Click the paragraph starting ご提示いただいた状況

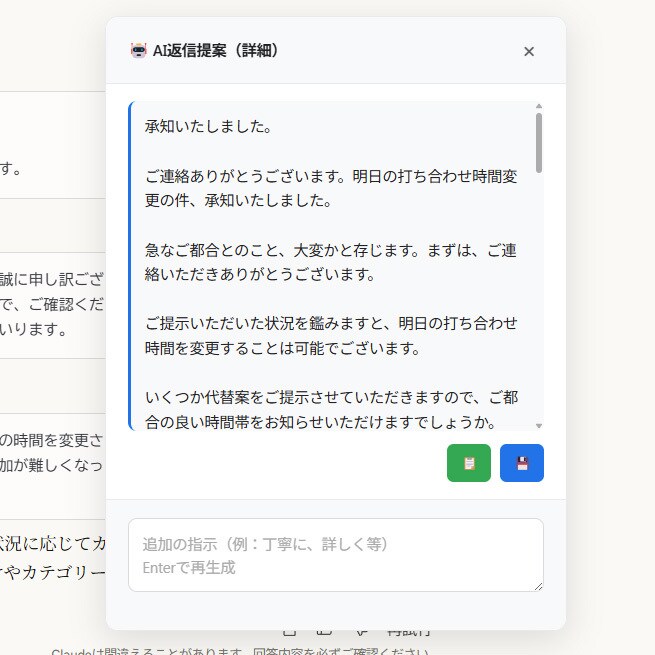[331, 336]
